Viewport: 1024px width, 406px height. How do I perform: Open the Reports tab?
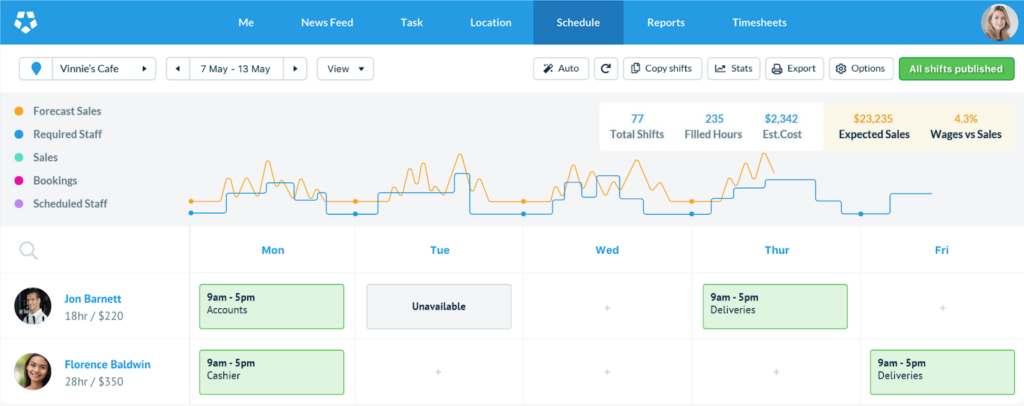[665, 22]
